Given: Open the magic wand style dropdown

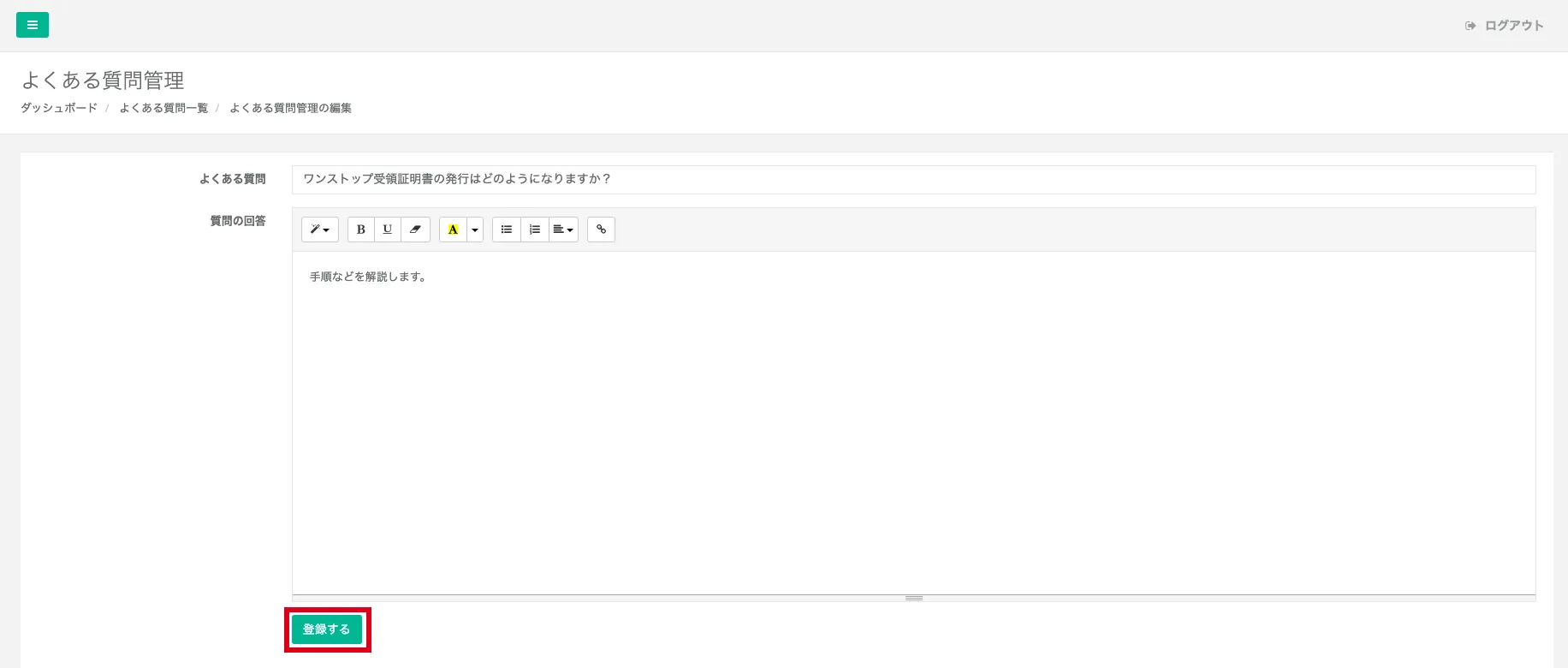Looking at the screenshot, I should coord(320,230).
